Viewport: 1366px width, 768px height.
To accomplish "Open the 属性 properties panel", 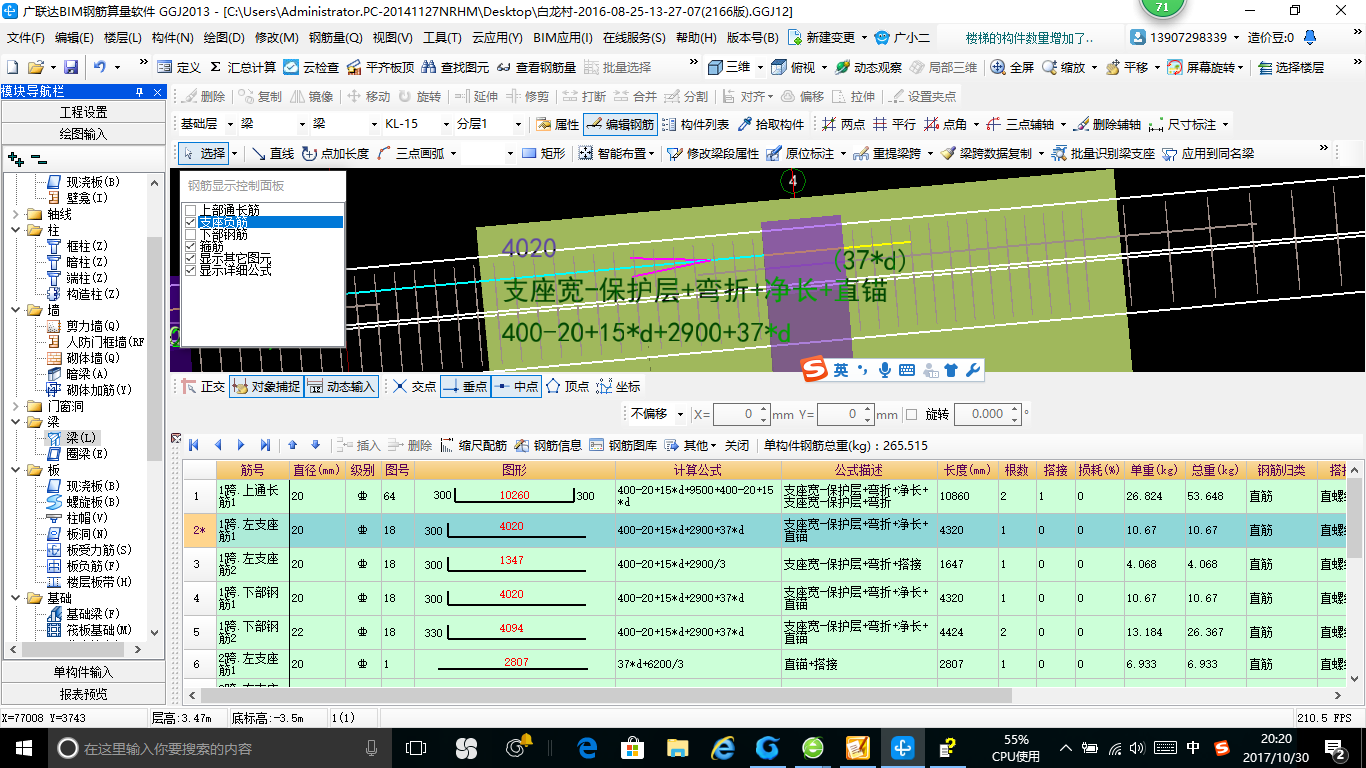I will click(x=557, y=125).
